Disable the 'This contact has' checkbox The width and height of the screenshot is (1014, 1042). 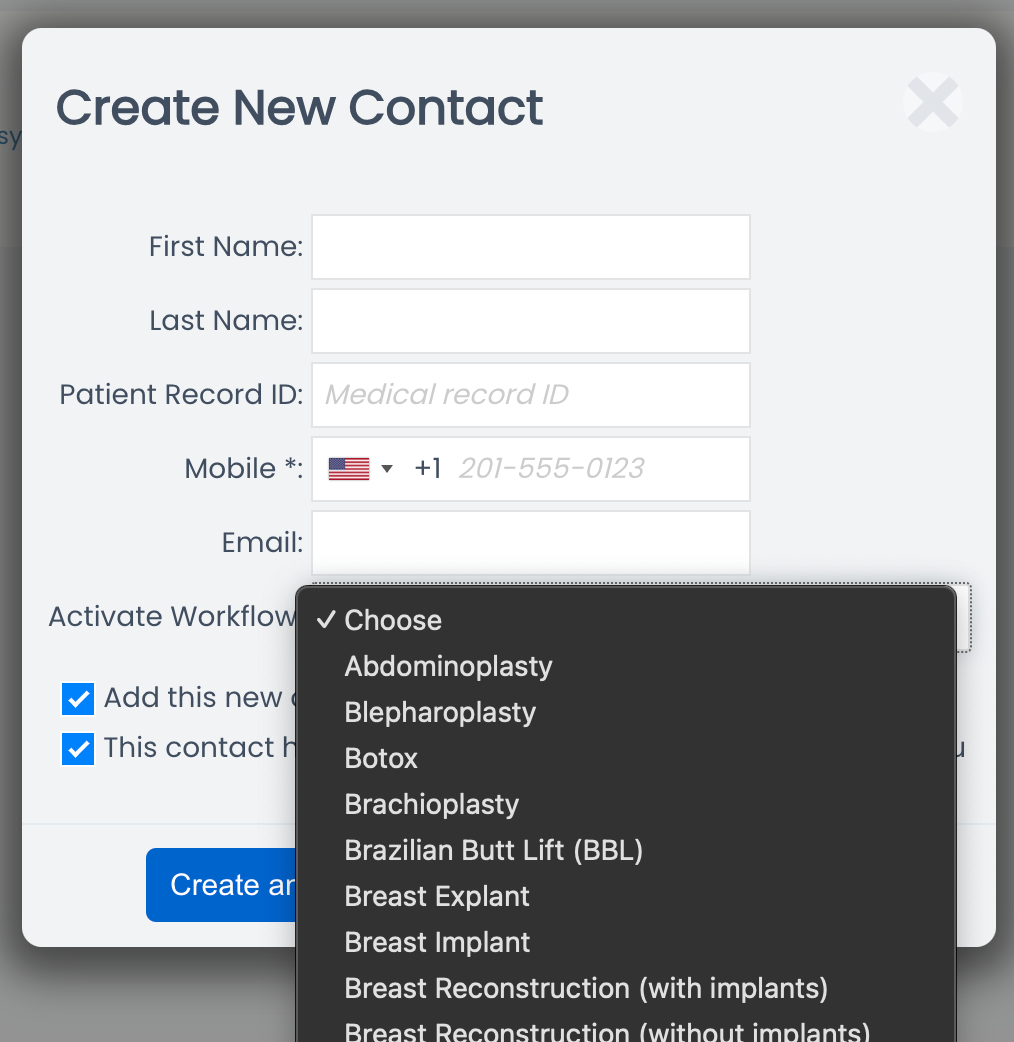77,748
